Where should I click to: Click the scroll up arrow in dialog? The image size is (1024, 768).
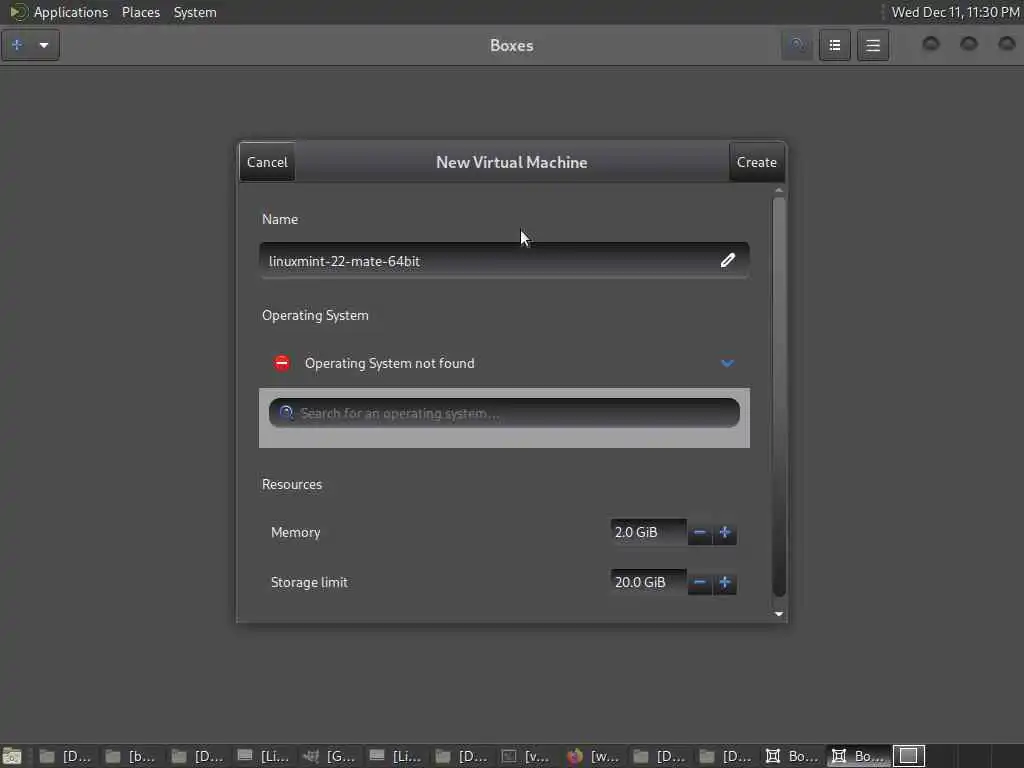point(778,190)
